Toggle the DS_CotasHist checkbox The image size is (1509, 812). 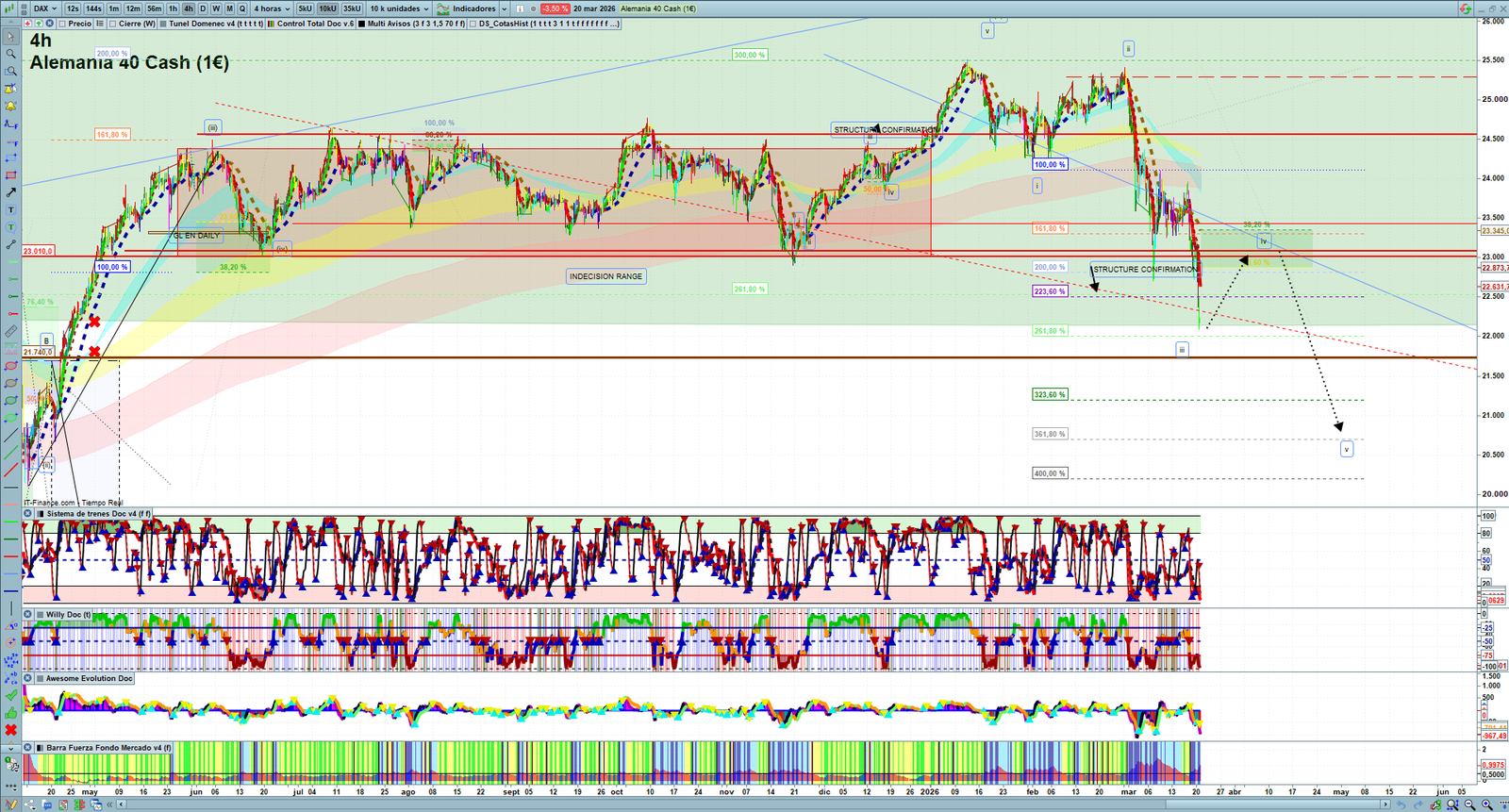[x=473, y=24]
